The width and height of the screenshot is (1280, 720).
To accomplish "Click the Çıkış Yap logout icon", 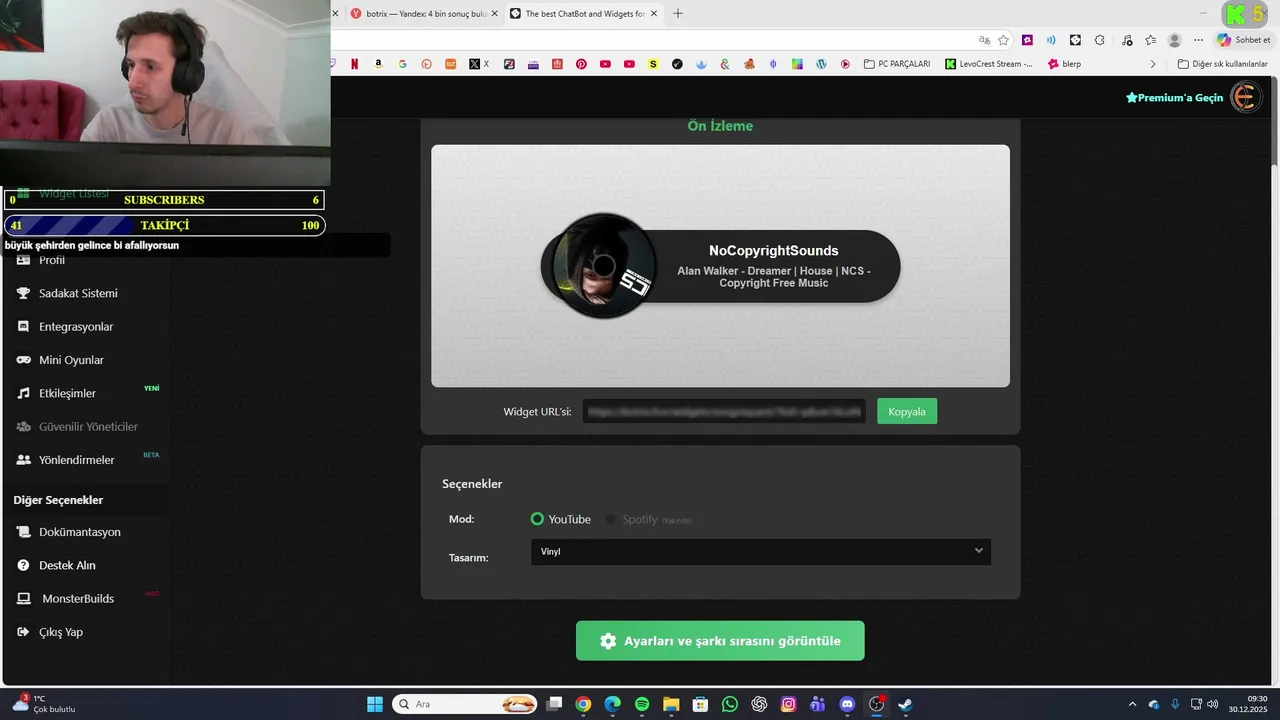I will (x=24, y=632).
